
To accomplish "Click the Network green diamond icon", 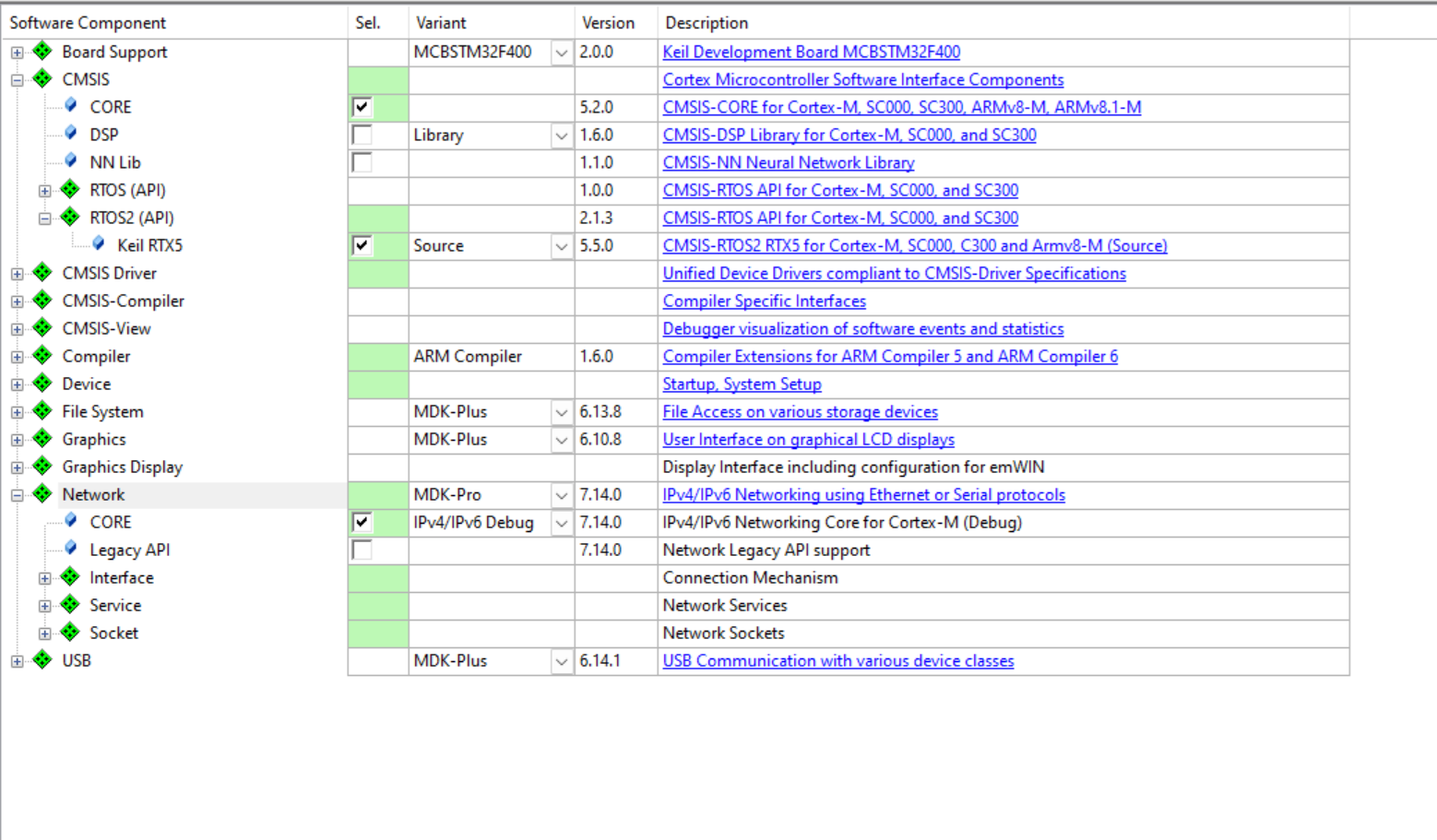I will [x=42, y=493].
